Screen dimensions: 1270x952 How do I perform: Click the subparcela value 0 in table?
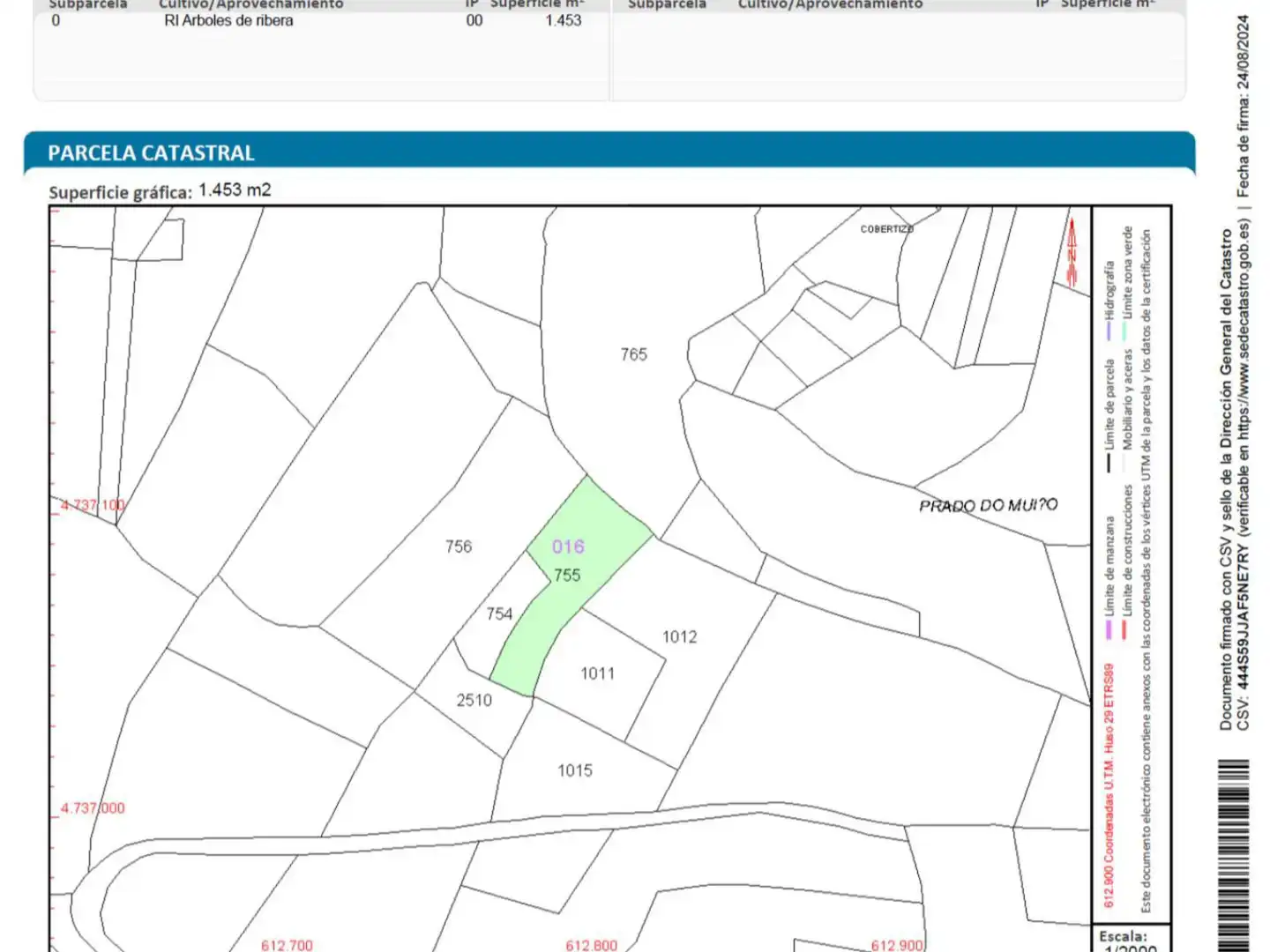[x=56, y=20]
